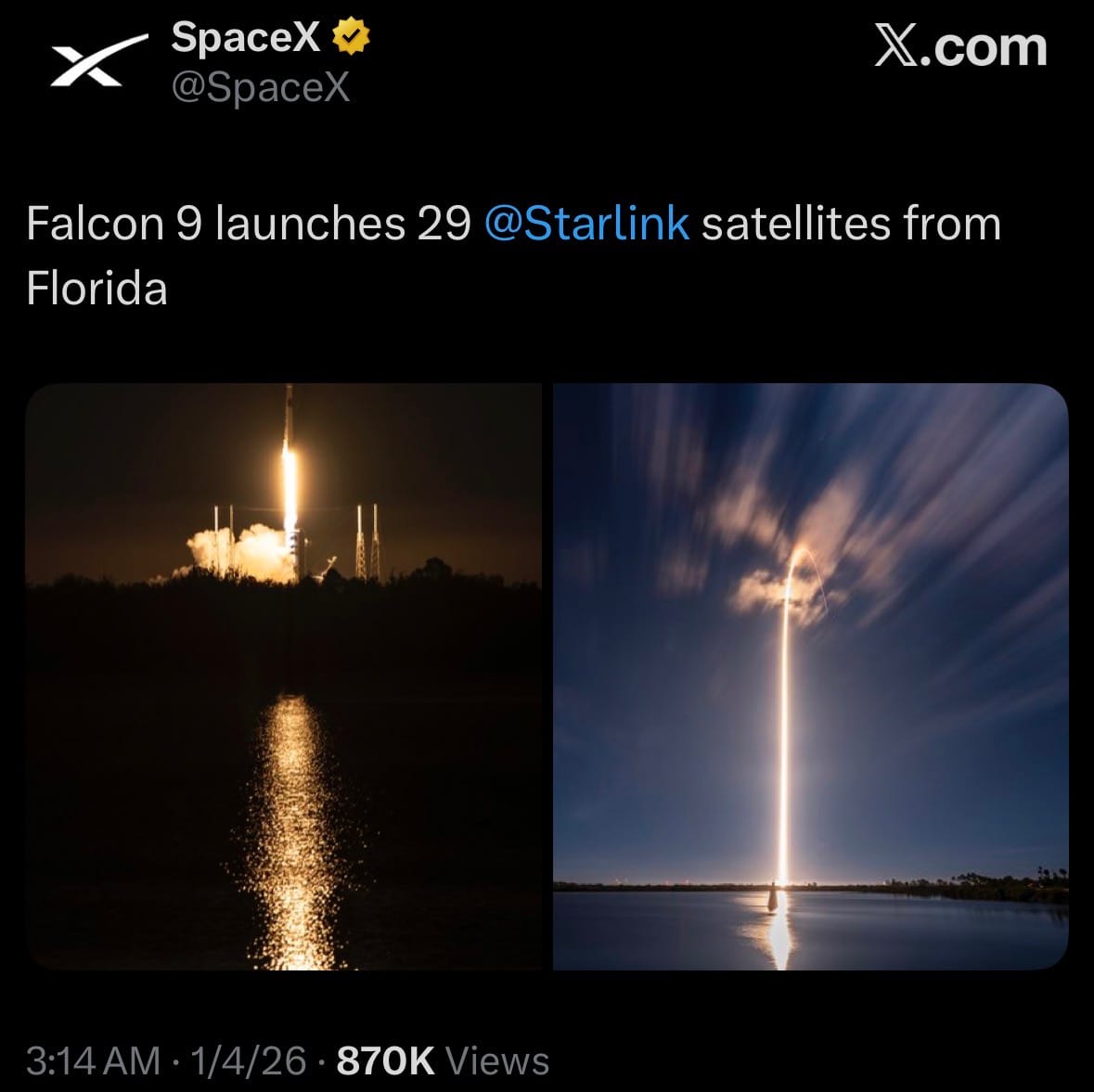1094x1092 pixels.
Task: Click the words "satellites from" in tweet
Action: 850,225
